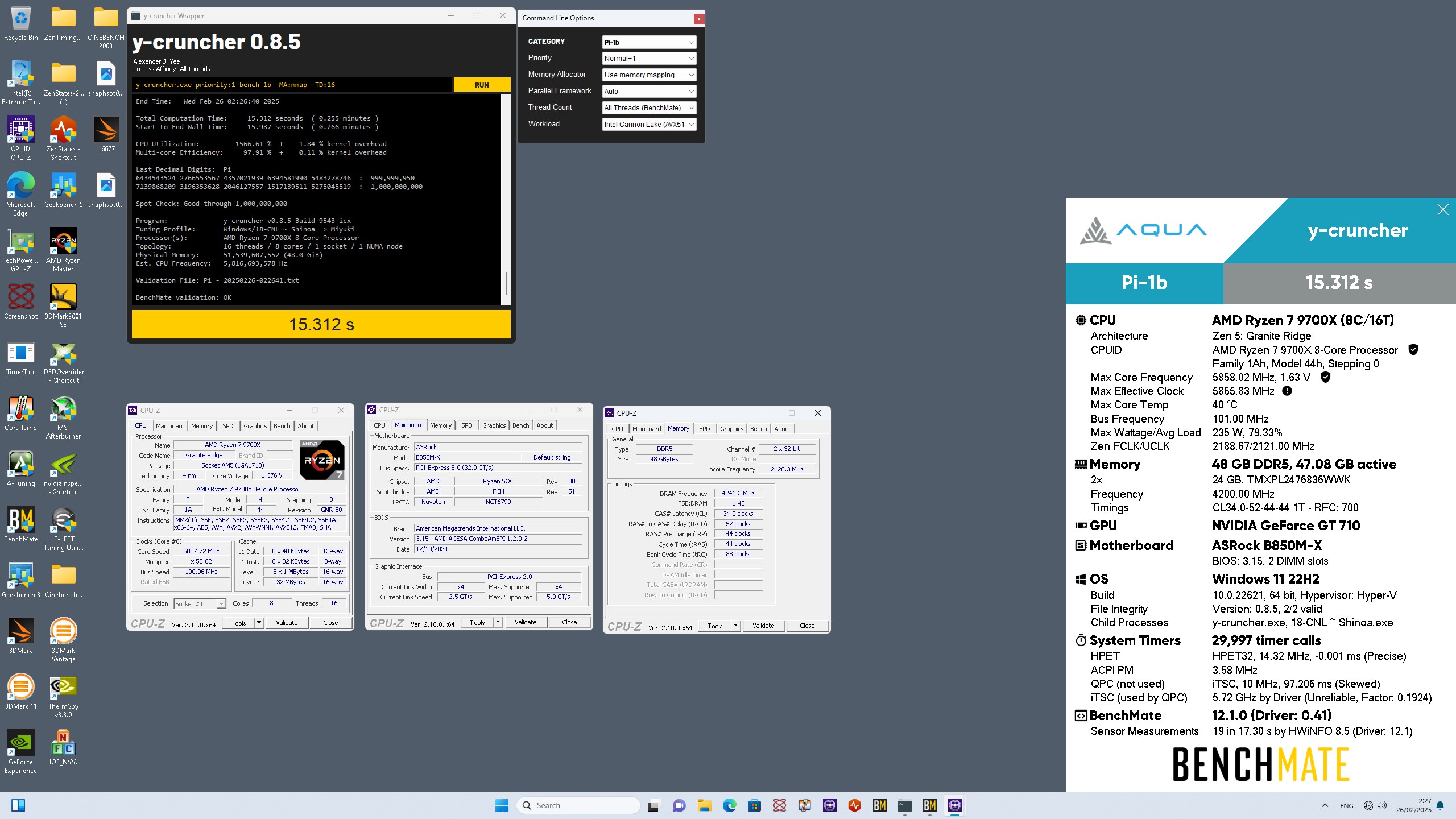This screenshot has width=1456, height=819.
Task: Click the Windows Start button on the taskbar
Action: tap(502, 805)
